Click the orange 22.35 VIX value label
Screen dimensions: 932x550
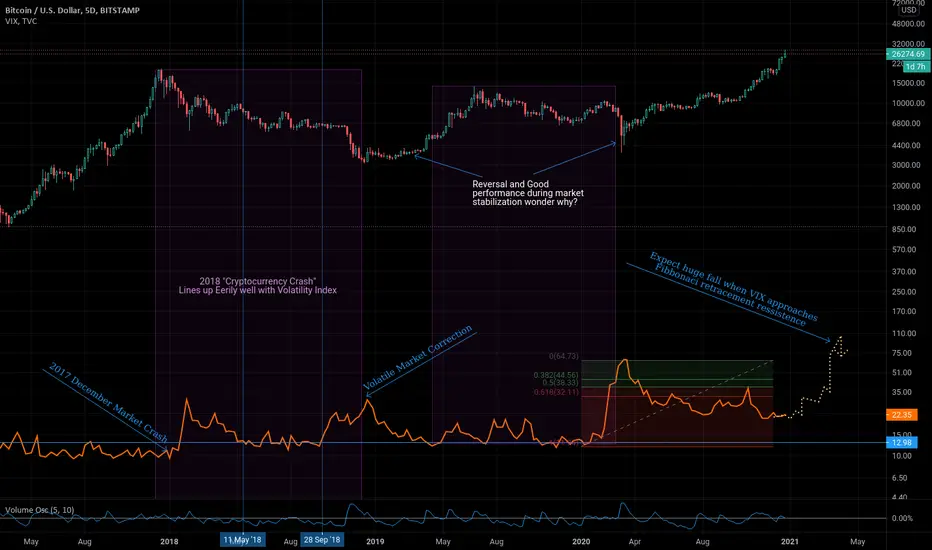901,414
